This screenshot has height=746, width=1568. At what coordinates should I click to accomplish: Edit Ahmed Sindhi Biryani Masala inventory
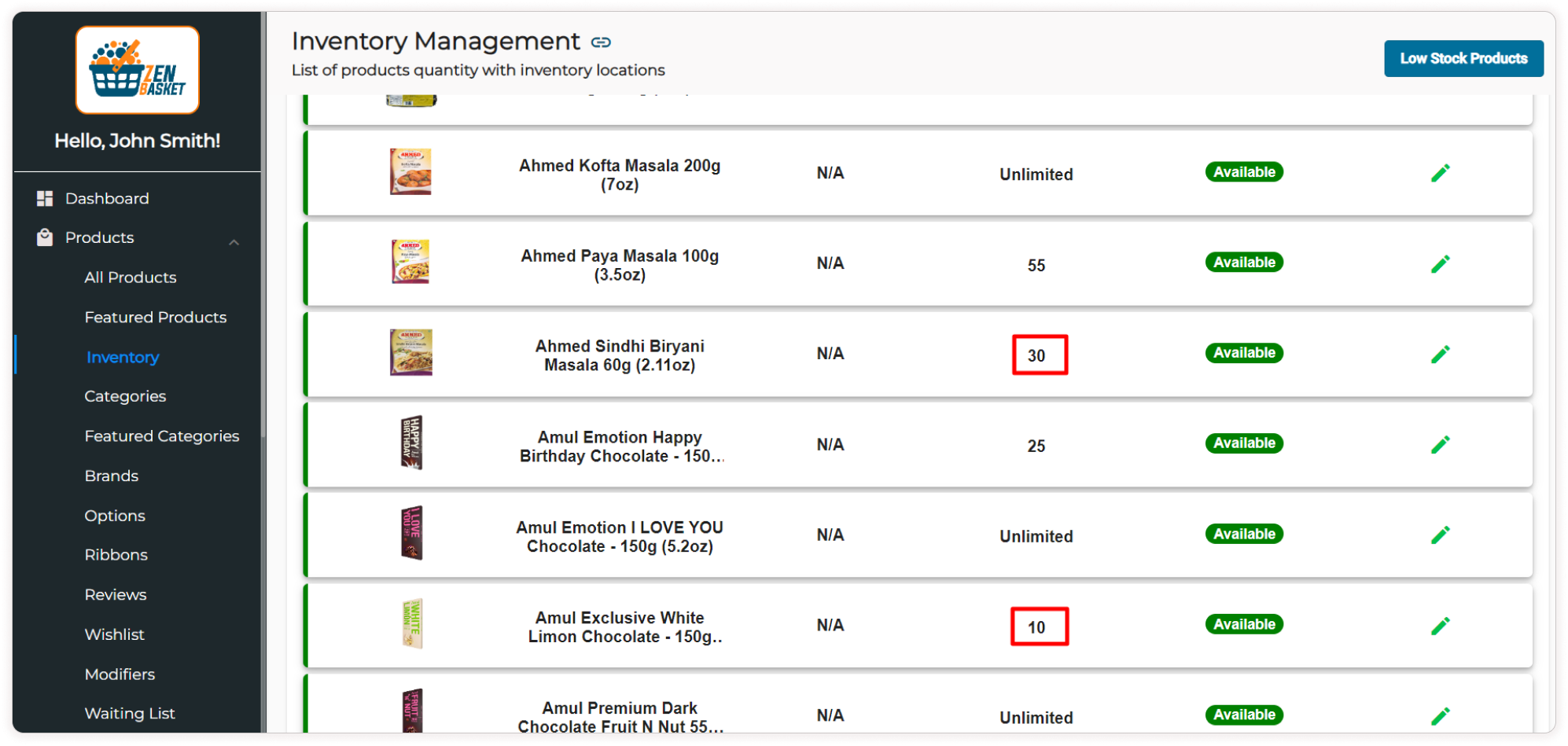click(x=1440, y=354)
